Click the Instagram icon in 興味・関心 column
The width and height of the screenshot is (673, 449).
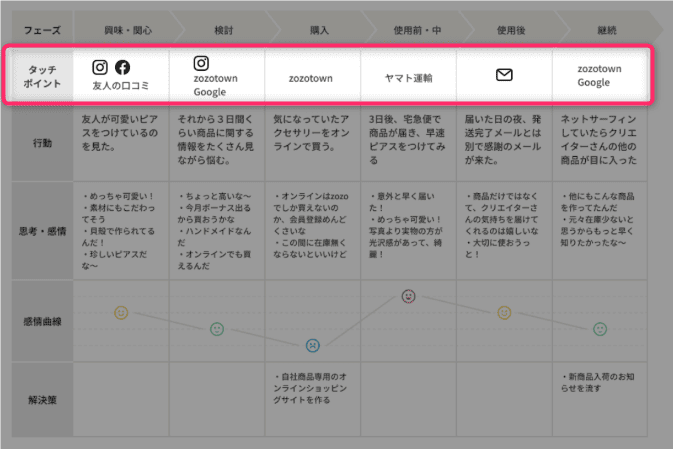pyautogui.click(x=100, y=68)
